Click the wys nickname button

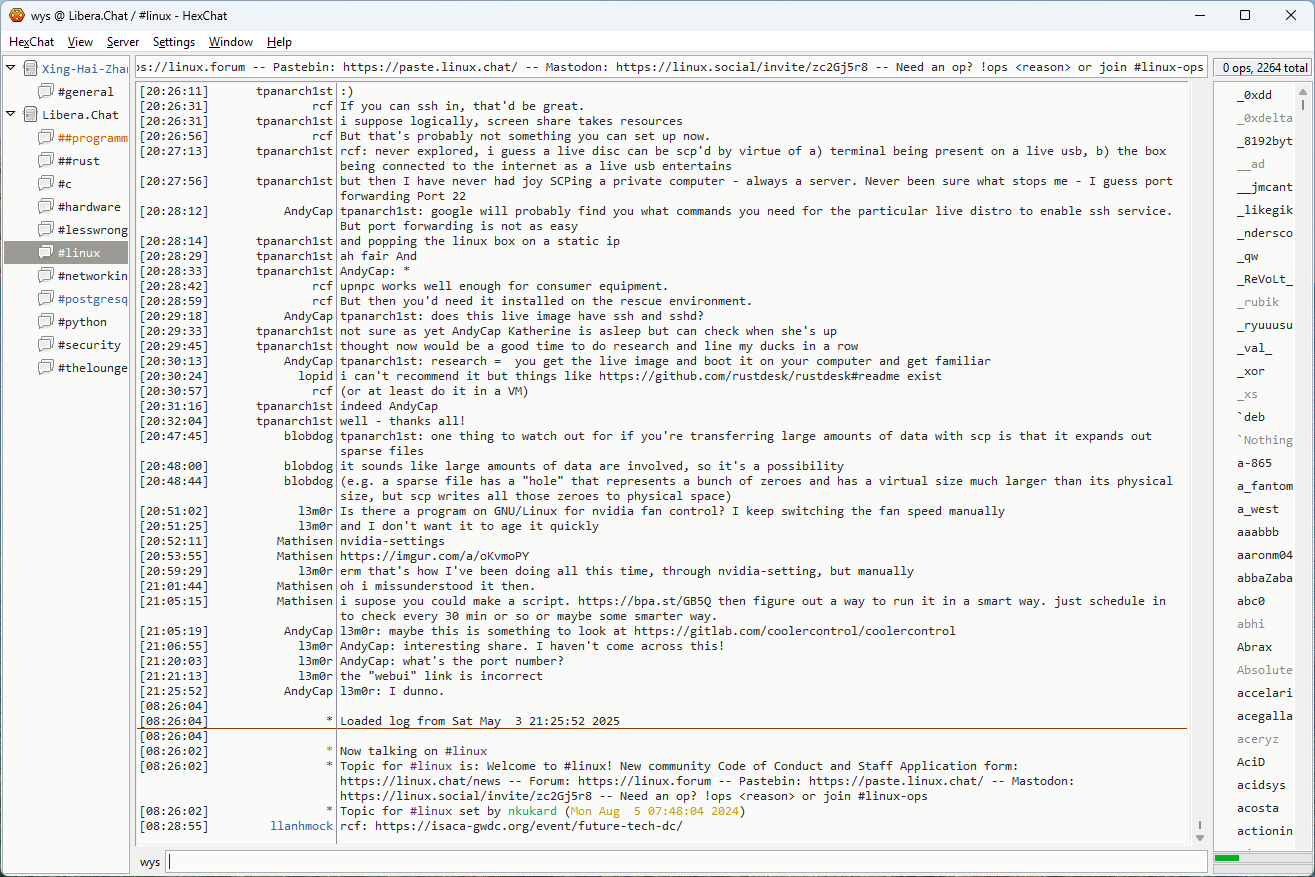point(150,862)
